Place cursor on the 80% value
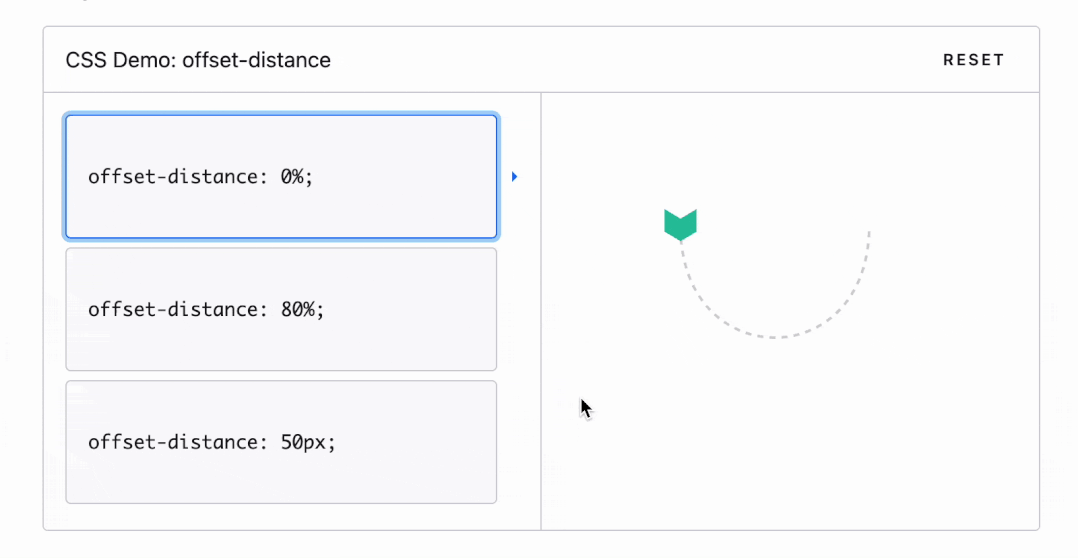Image resolution: width=1078 pixels, height=558 pixels. click(x=297, y=309)
